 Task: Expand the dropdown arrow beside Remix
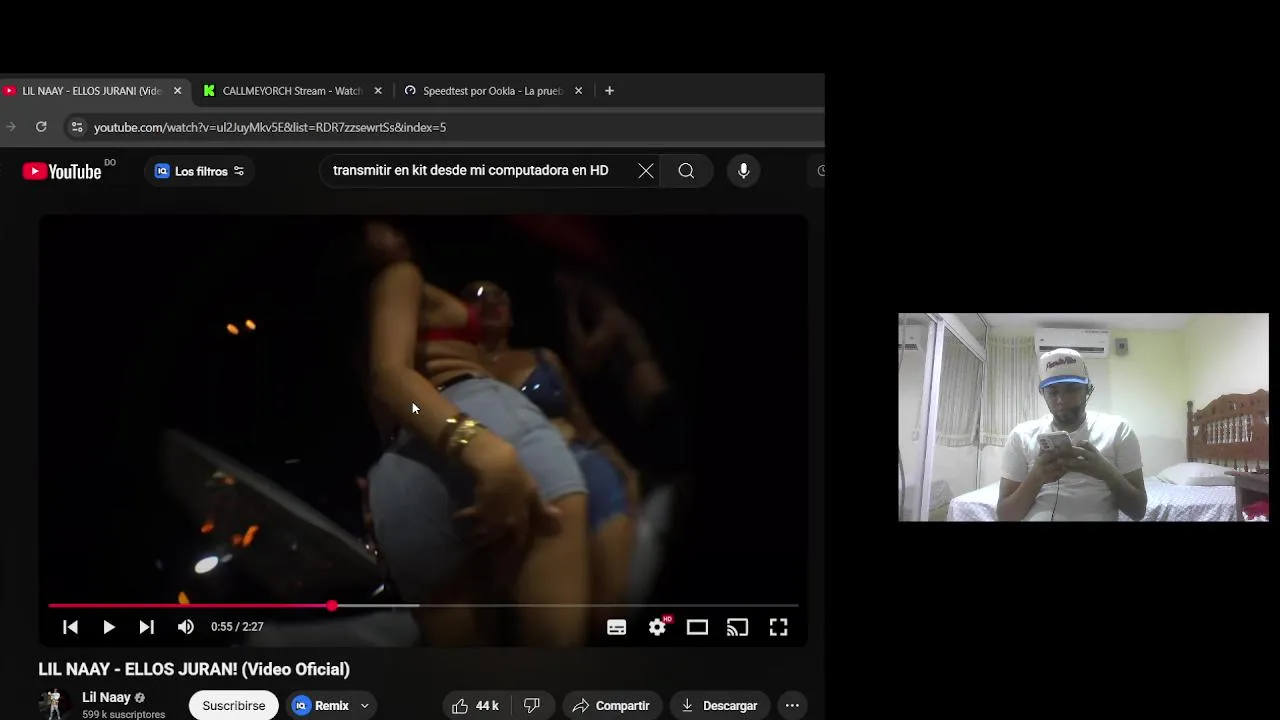[x=365, y=706]
